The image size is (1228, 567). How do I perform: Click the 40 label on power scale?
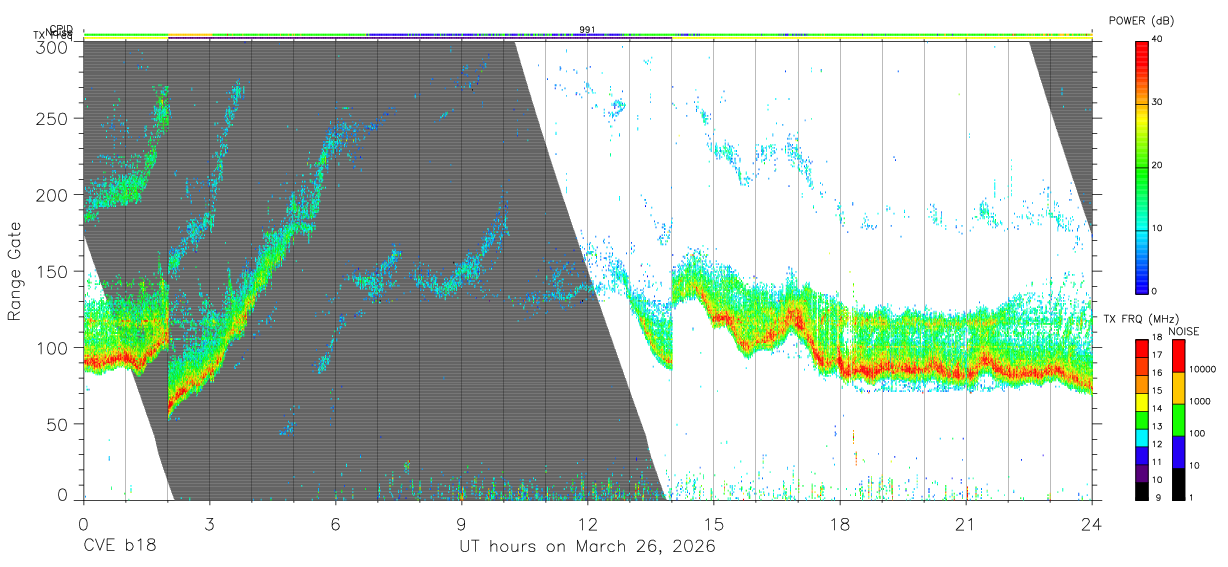coord(1158,40)
